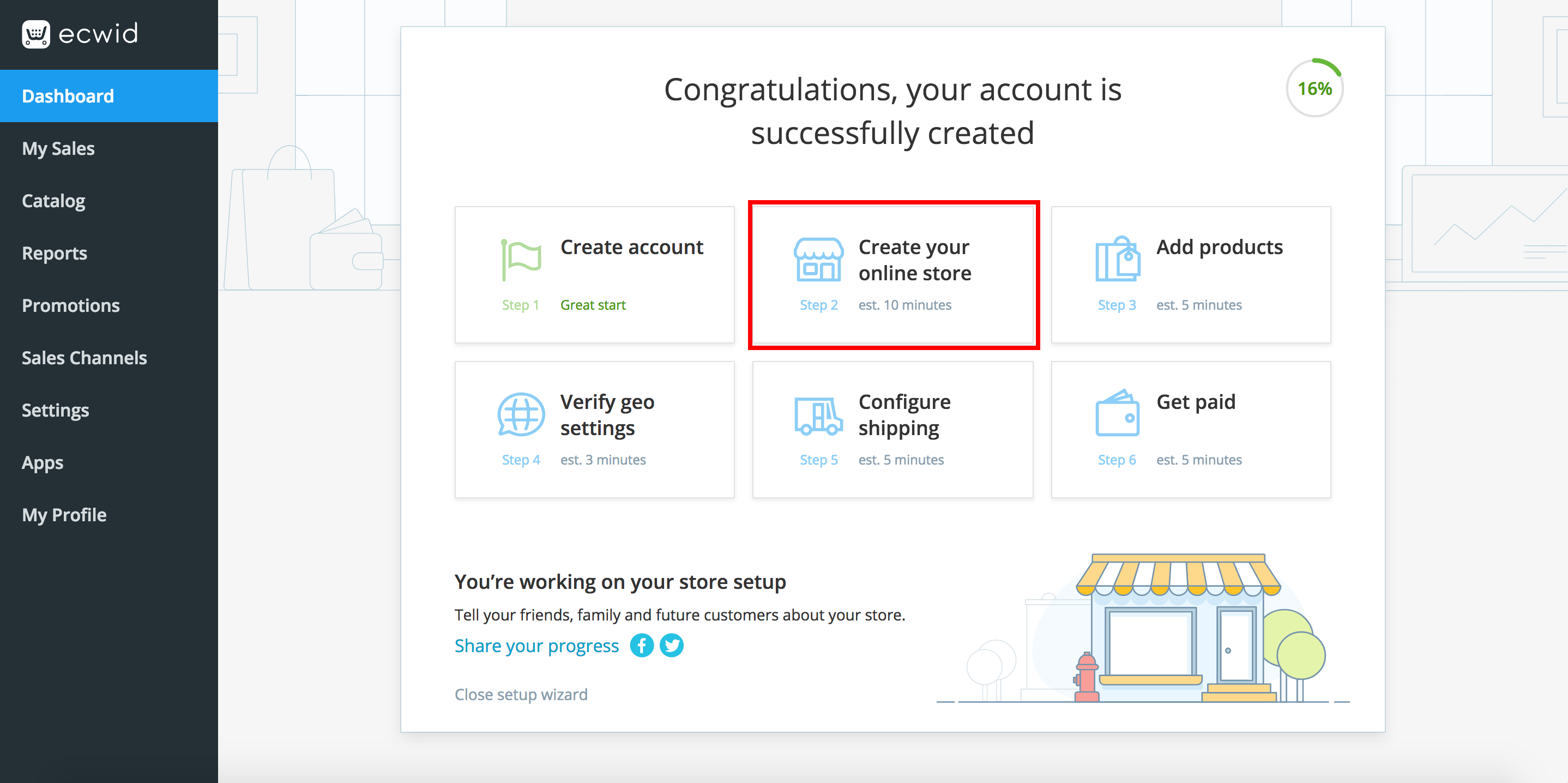Select Sales Channels in the sidebar

point(85,358)
